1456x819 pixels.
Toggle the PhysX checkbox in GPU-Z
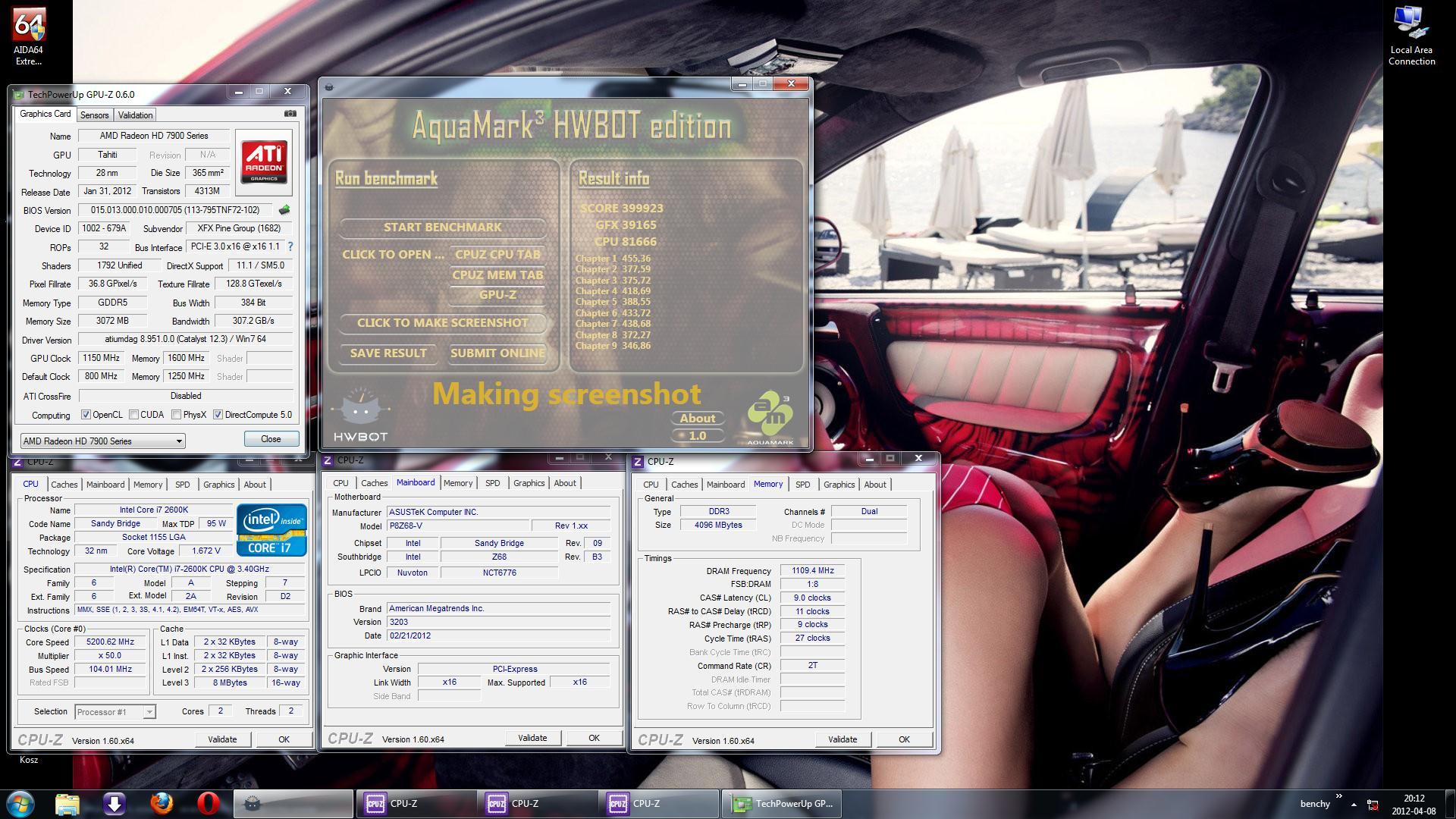(x=176, y=415)
